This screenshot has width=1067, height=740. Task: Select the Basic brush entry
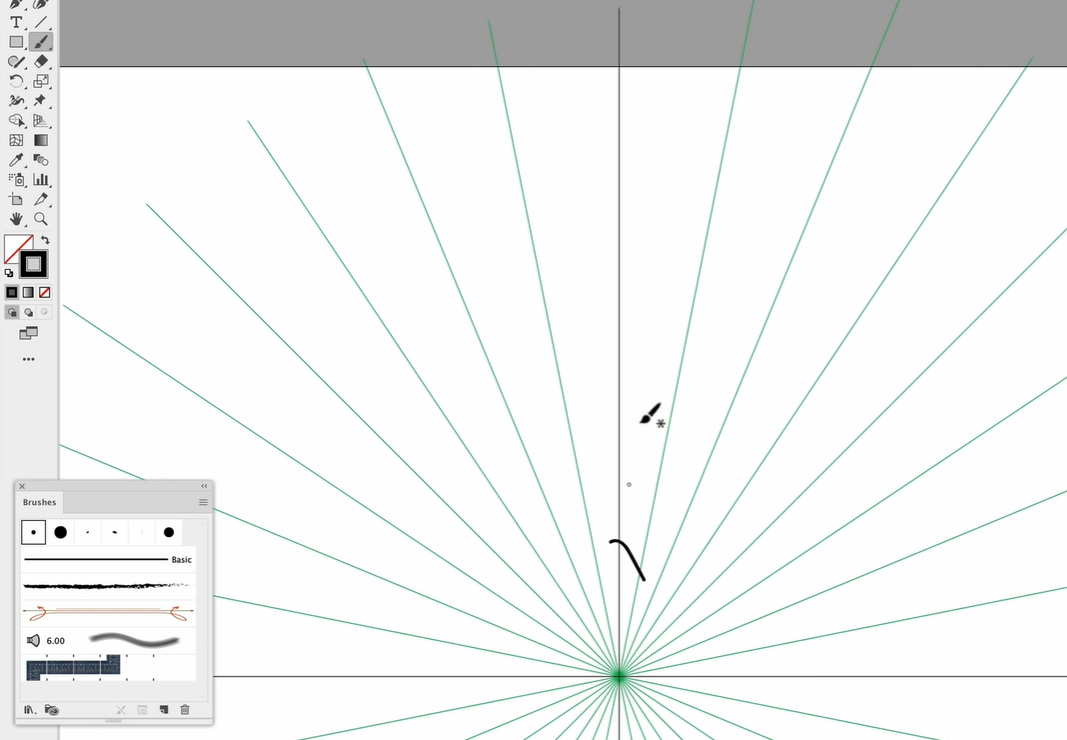(x=107, y=560)
